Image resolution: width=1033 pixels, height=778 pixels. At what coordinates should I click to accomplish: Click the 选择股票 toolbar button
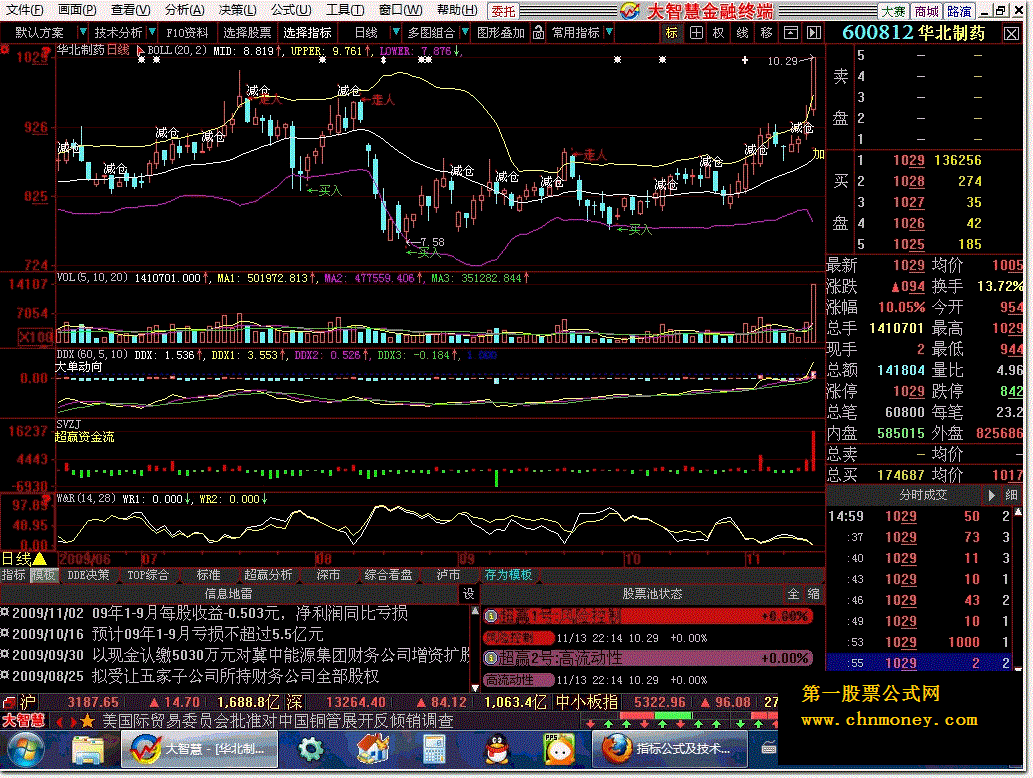[x=247, y=33]
